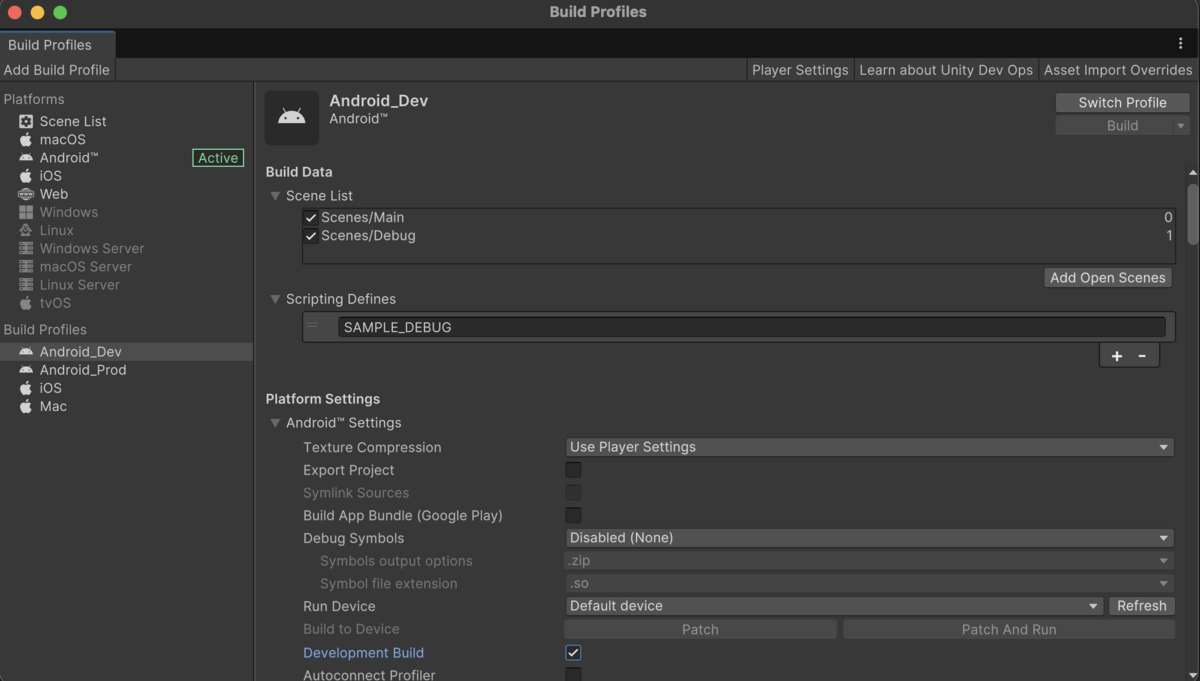Uncheck the Scenes/Debug scene checkbox

311,235
